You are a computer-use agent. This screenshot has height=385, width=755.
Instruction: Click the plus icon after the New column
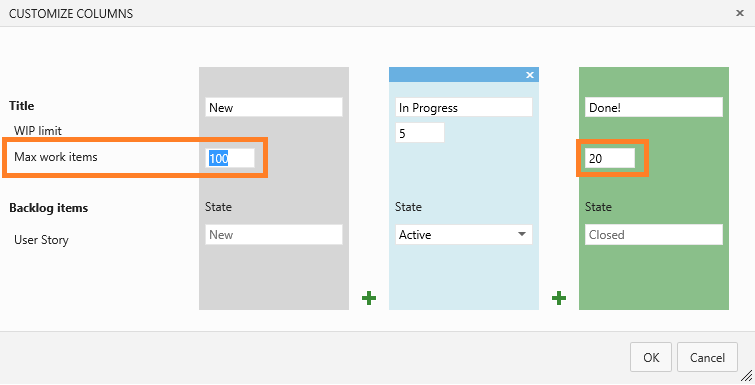[369, 298]
